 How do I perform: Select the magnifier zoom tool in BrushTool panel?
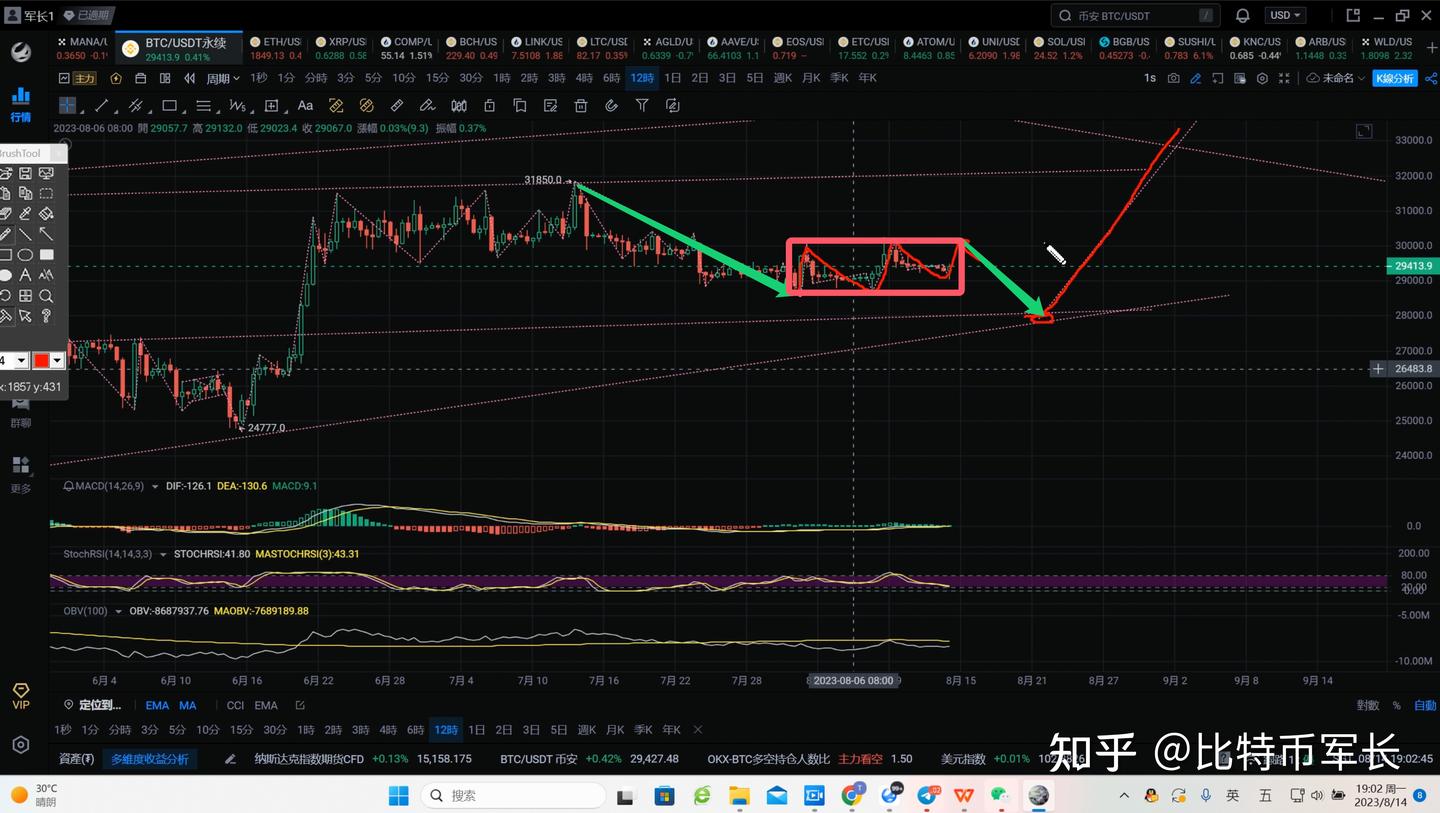[46, 295]
